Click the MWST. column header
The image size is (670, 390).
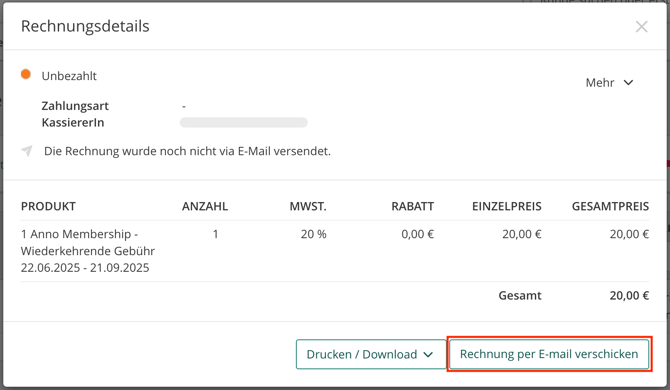click(x=308, y=206)
